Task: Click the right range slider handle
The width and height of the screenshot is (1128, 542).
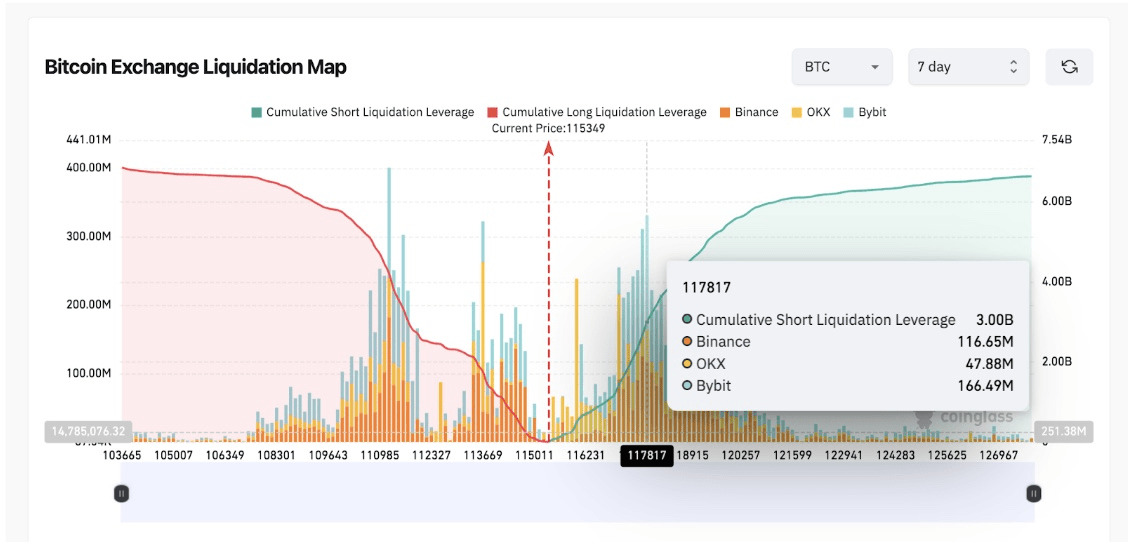Action: coord(1034,493)
